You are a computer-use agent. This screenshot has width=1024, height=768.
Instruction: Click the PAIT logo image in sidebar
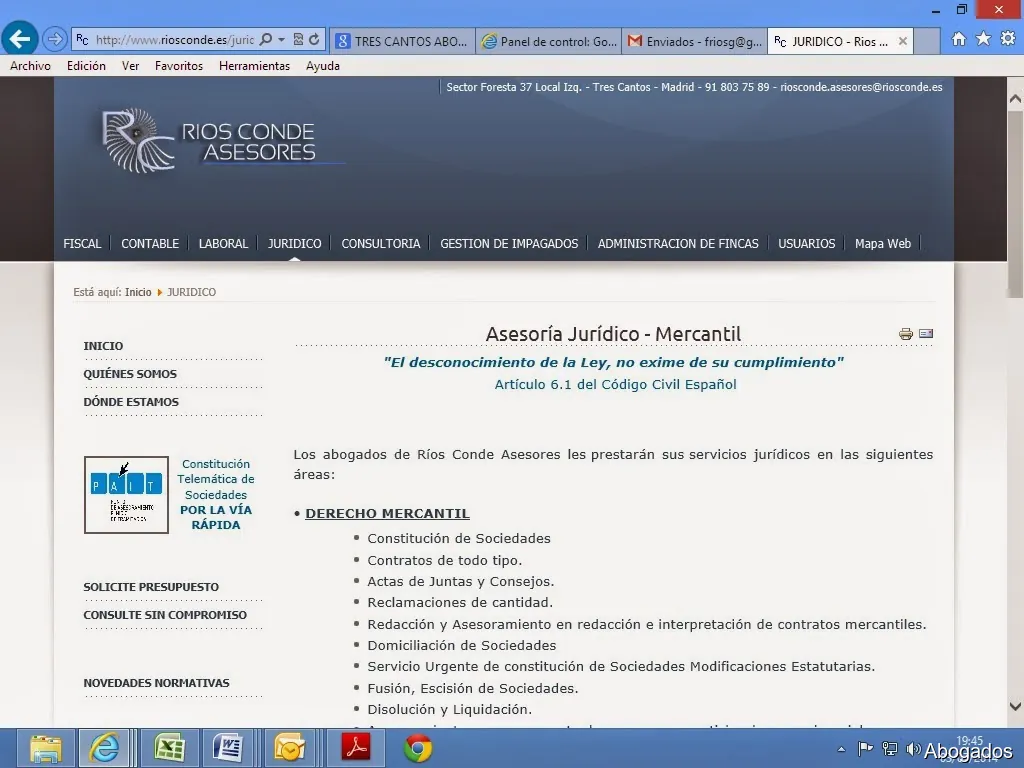point(126,495)
